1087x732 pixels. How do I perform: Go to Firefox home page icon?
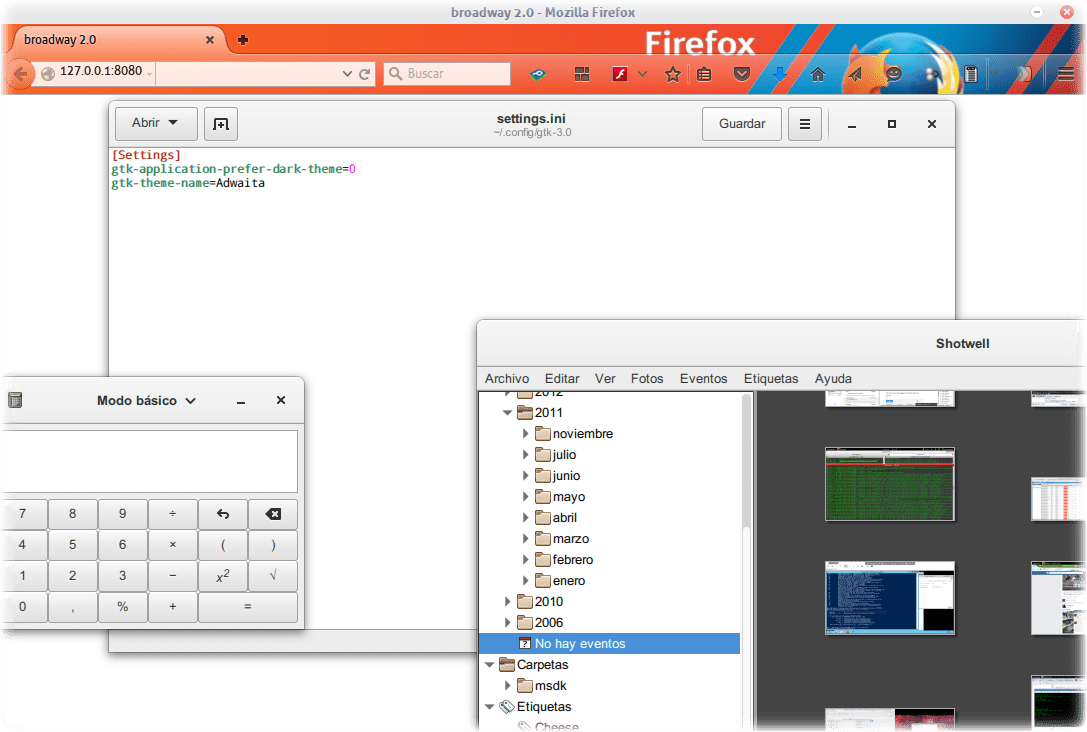[x=817, y=74]
